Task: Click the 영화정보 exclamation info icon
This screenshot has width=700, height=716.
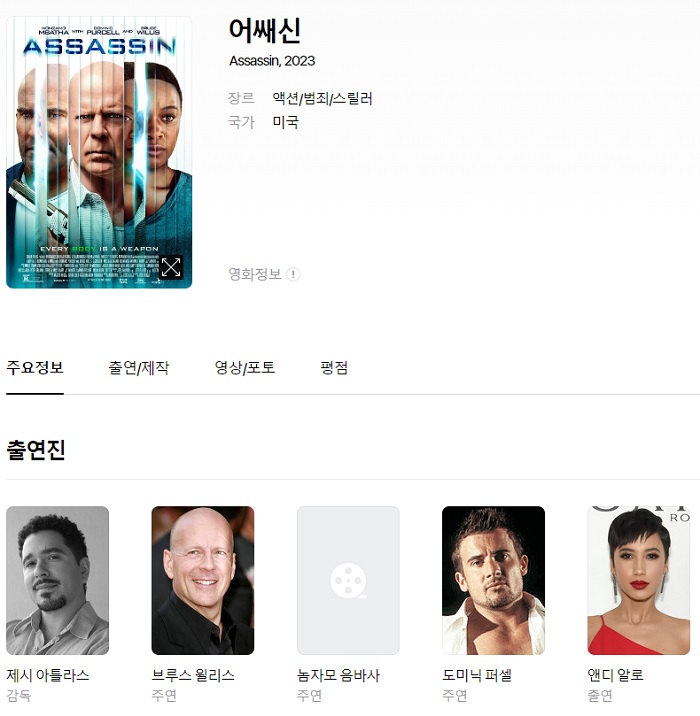Action: [x=293, y=274]
